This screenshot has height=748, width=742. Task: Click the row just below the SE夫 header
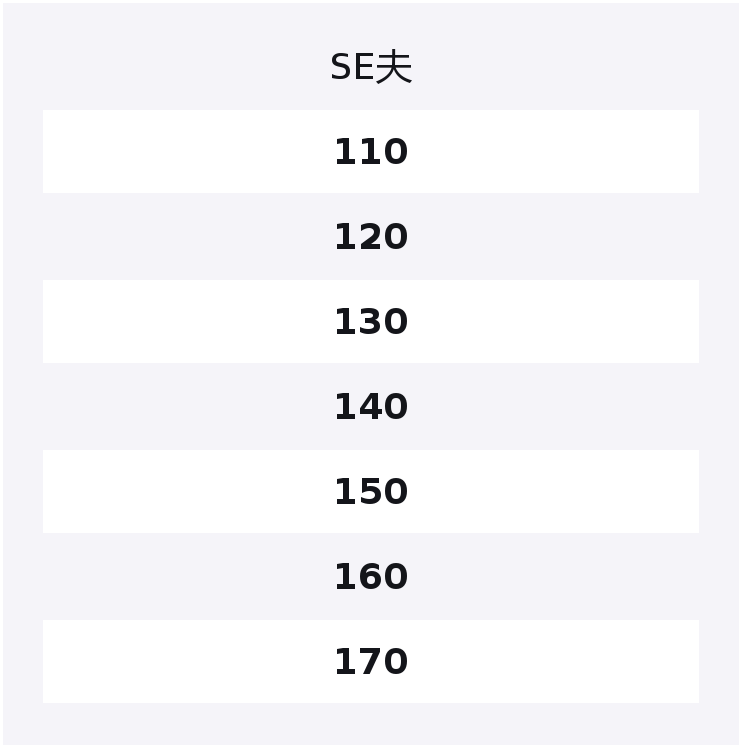coord(371,152)
